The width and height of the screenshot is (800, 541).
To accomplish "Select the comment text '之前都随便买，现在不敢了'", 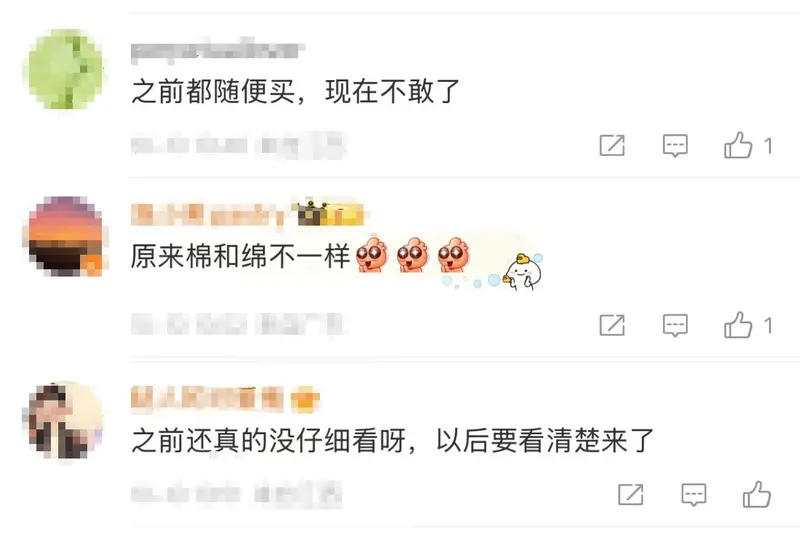I will click(x=296, y=92).
